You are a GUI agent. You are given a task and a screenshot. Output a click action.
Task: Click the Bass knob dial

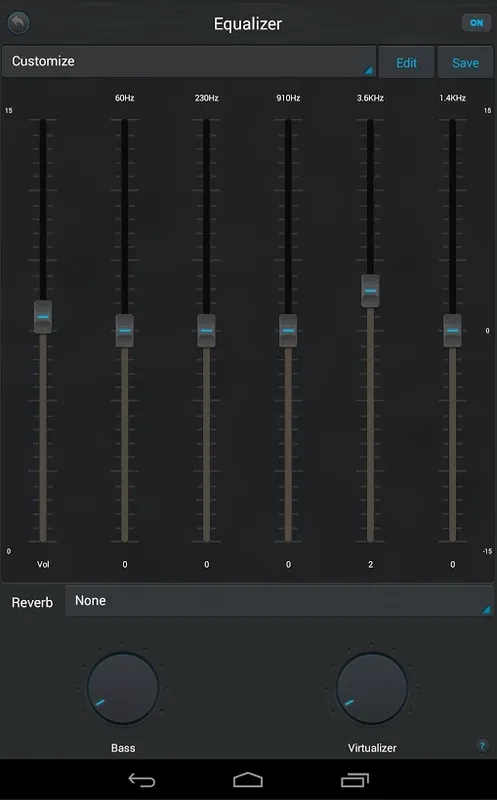click(123, 688)
